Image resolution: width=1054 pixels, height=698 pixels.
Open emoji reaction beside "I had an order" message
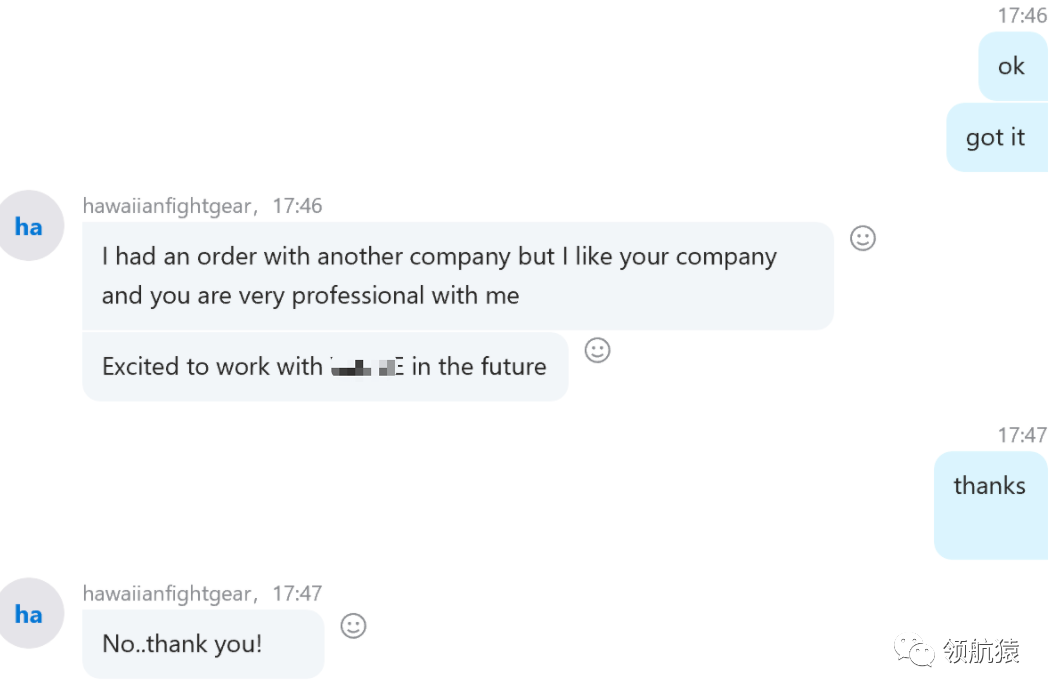tap(862, 238)
